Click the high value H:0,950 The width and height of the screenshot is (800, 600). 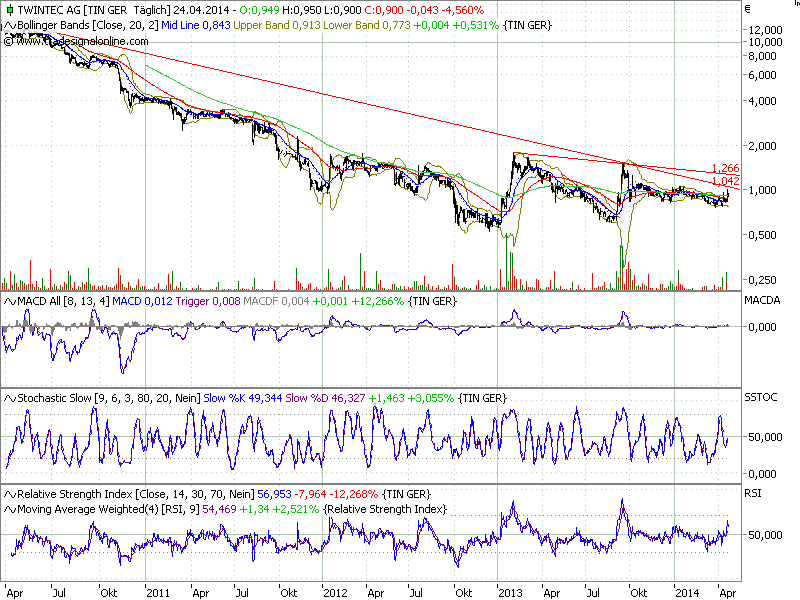302,10
